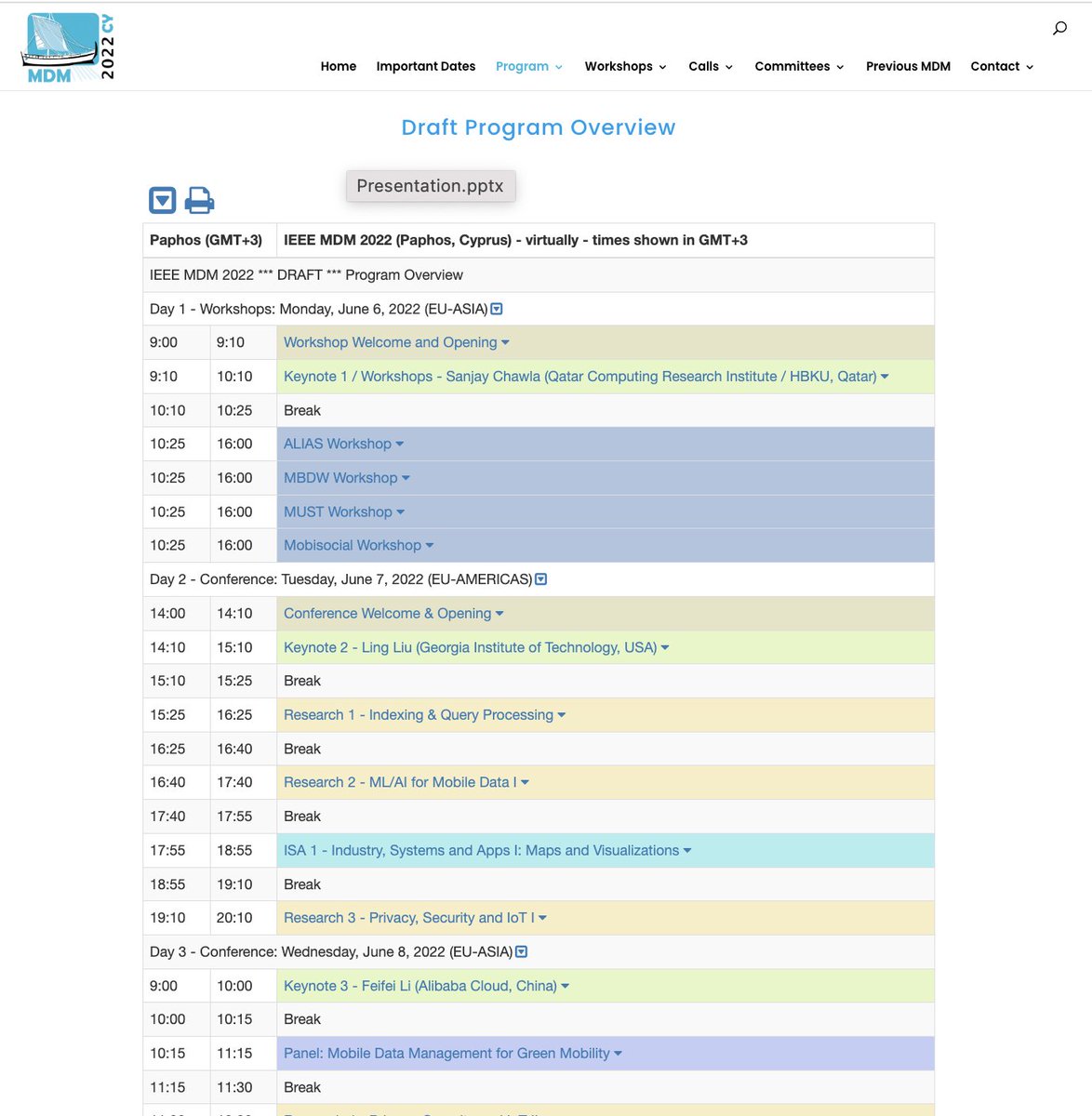This screenshot has height=1116, width=1092.
Task: Open the Workshops dropdown menu
Action: 619,66
